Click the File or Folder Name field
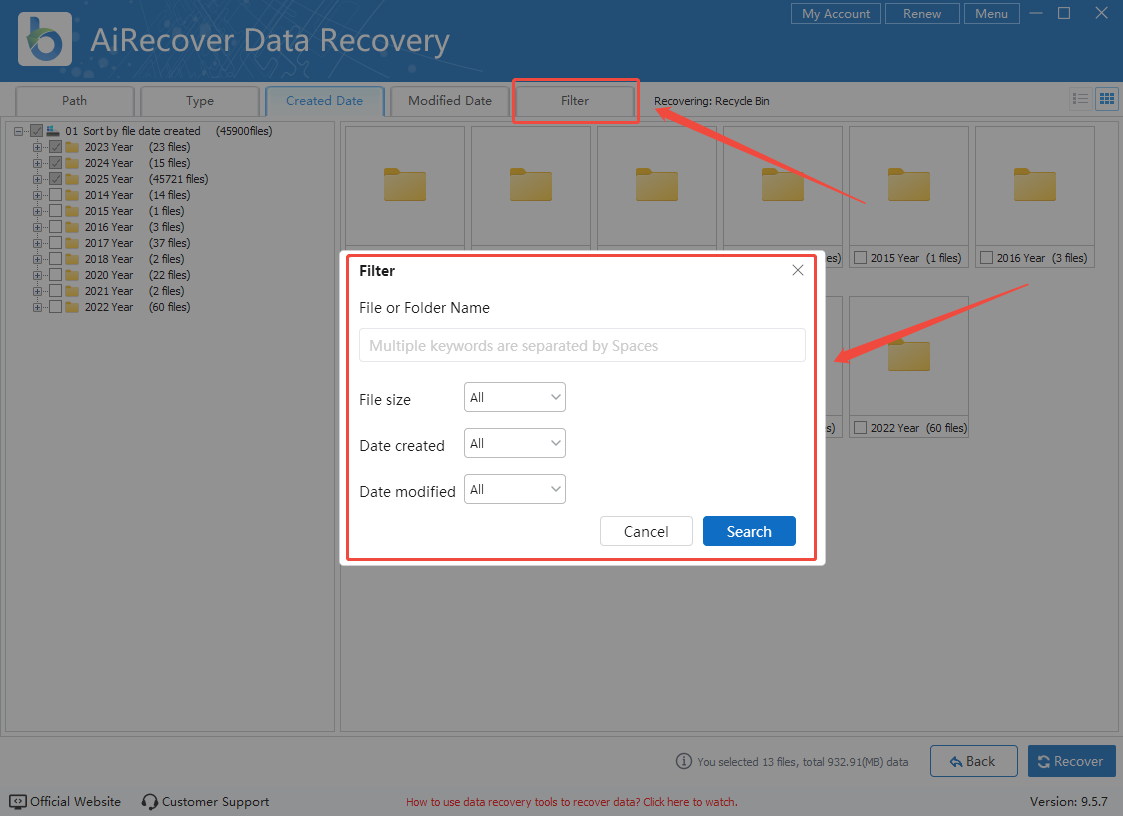Image resolution: width=1123 pixels, height=816 pixels. pos(582,345)
